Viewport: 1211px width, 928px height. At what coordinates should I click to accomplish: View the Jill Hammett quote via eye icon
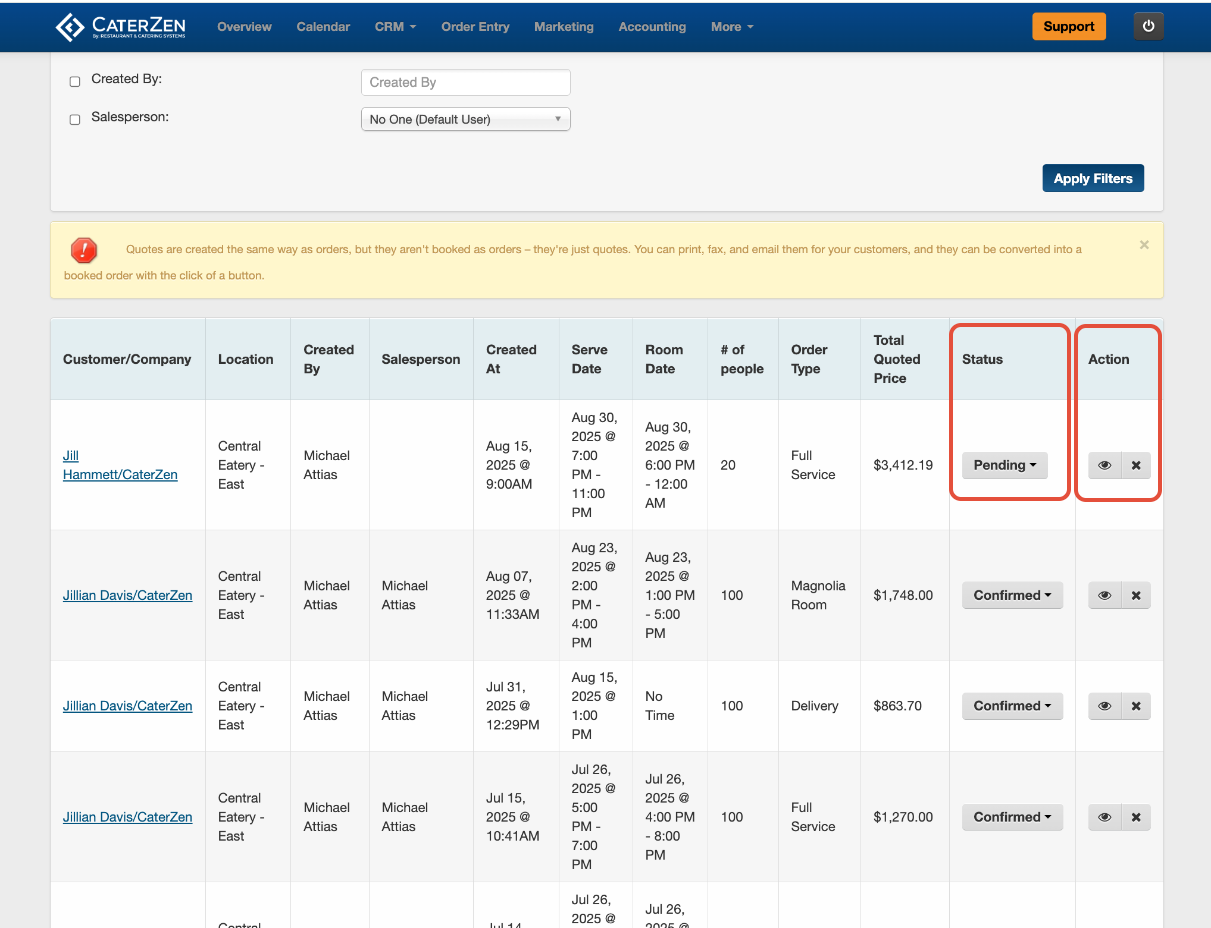point(1104,465)
